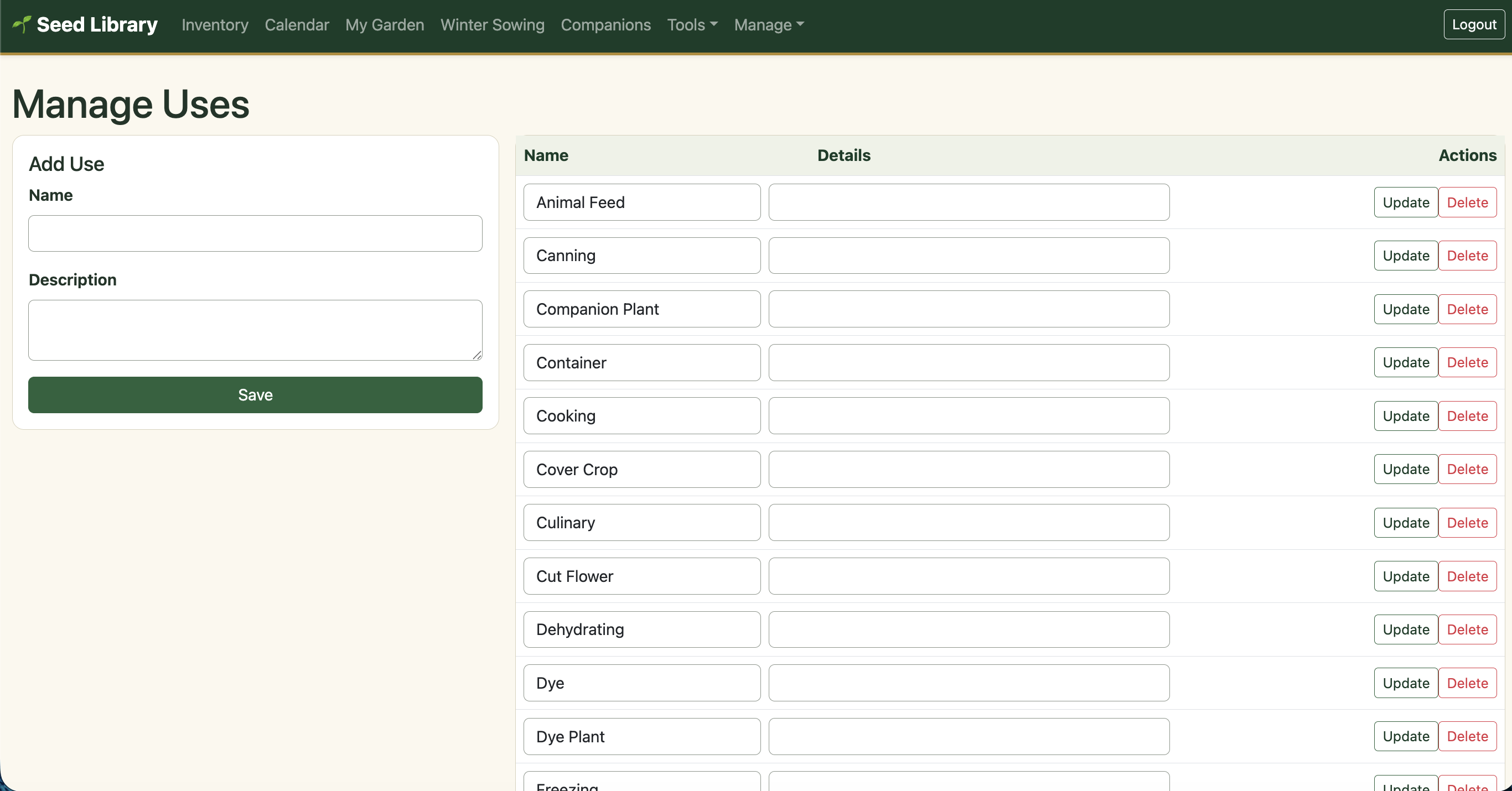Click the Seed Library sprout logo icon
The image size is (1512, 791).
point(22,24)
